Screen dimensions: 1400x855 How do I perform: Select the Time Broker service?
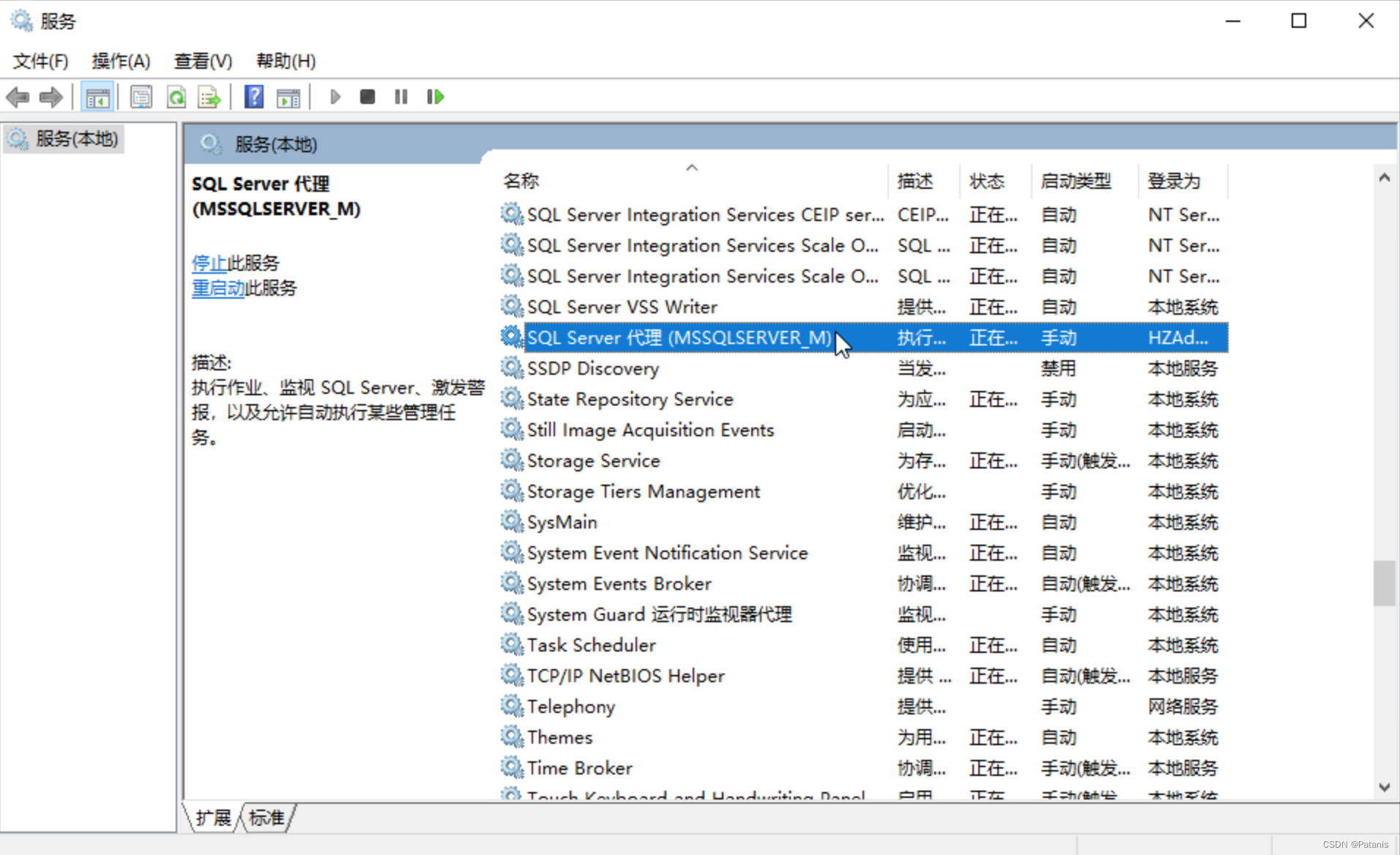click(x=863, y=768)
